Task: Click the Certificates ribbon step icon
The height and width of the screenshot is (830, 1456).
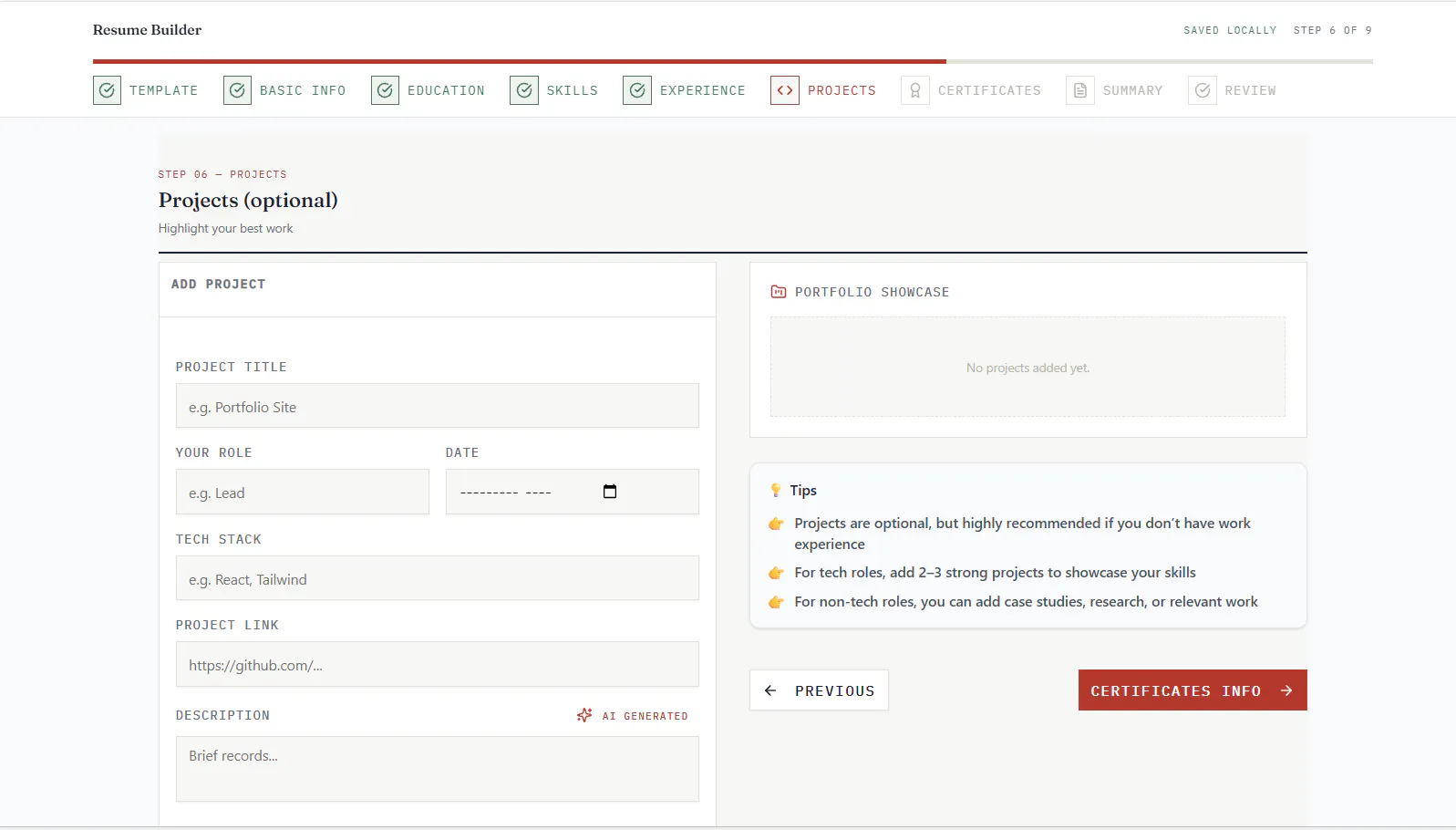Action: 915,90
